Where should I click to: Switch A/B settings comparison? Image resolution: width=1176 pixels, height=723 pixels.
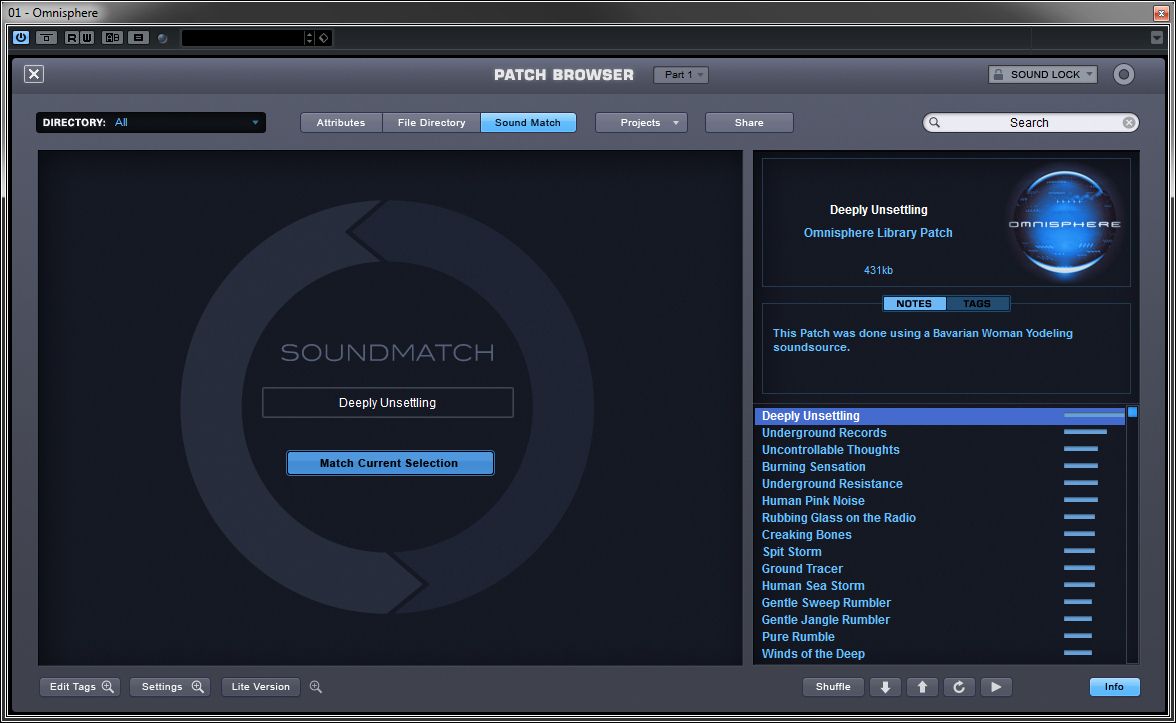point(112,38)
